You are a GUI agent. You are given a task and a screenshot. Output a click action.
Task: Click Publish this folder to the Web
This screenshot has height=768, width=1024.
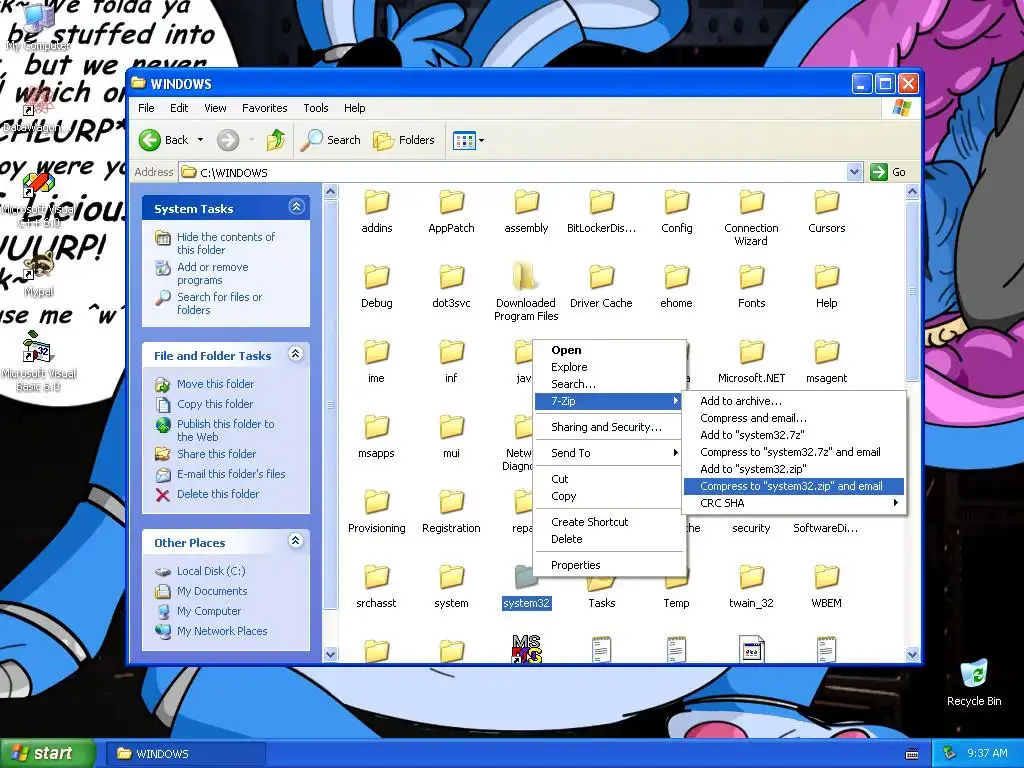(226, 430)
